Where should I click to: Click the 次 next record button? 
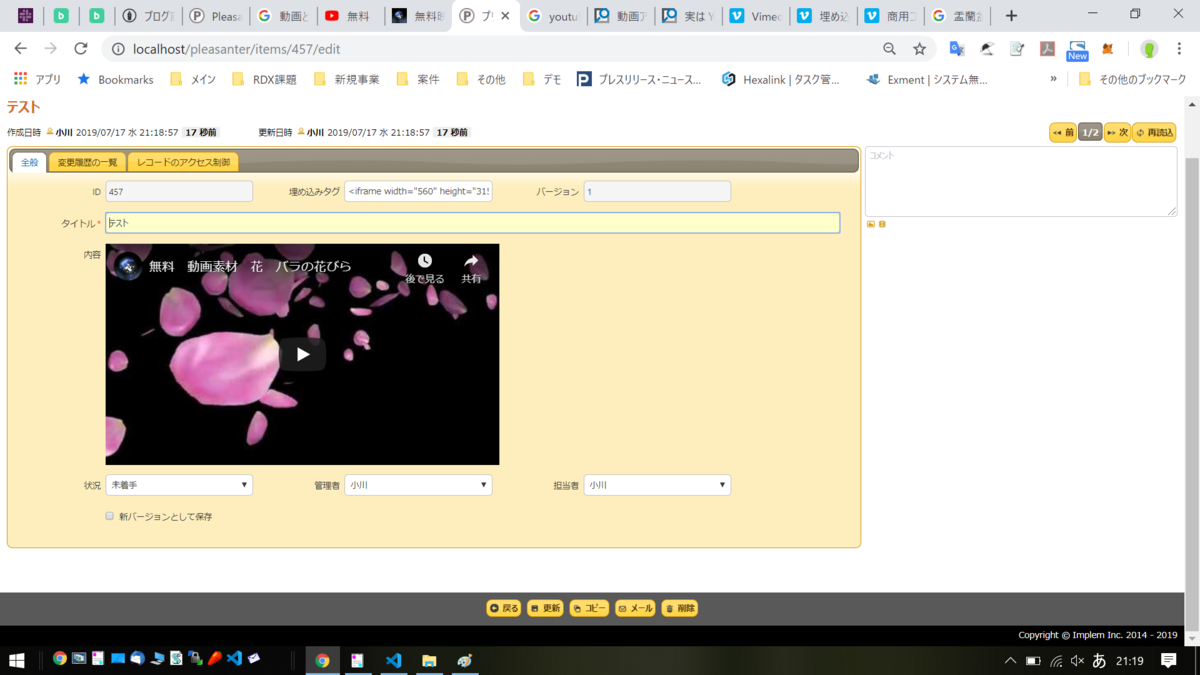point(1118,132)
